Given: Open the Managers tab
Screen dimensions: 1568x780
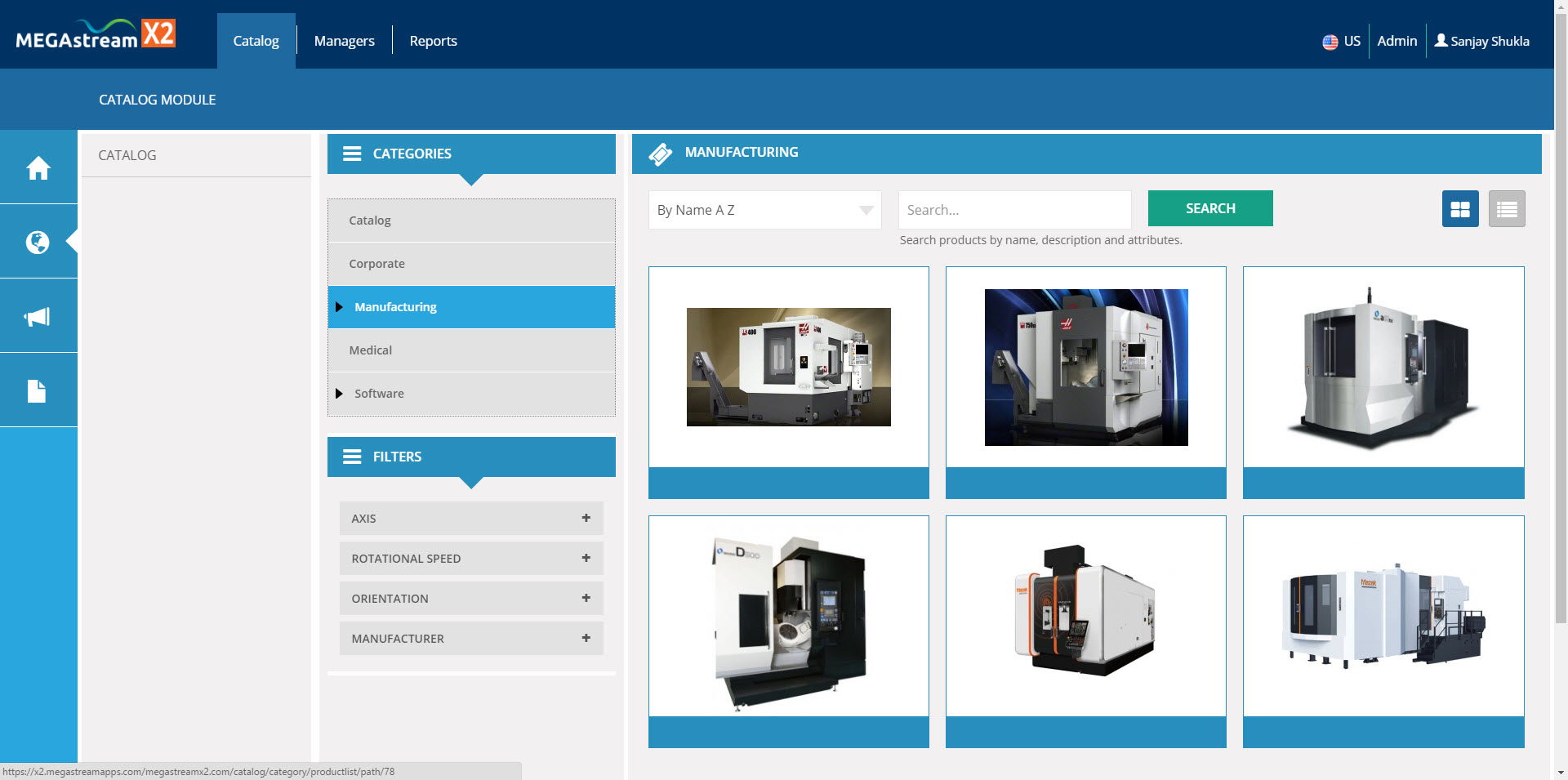Looking at the screenshot, I should (x=345, y=41).
